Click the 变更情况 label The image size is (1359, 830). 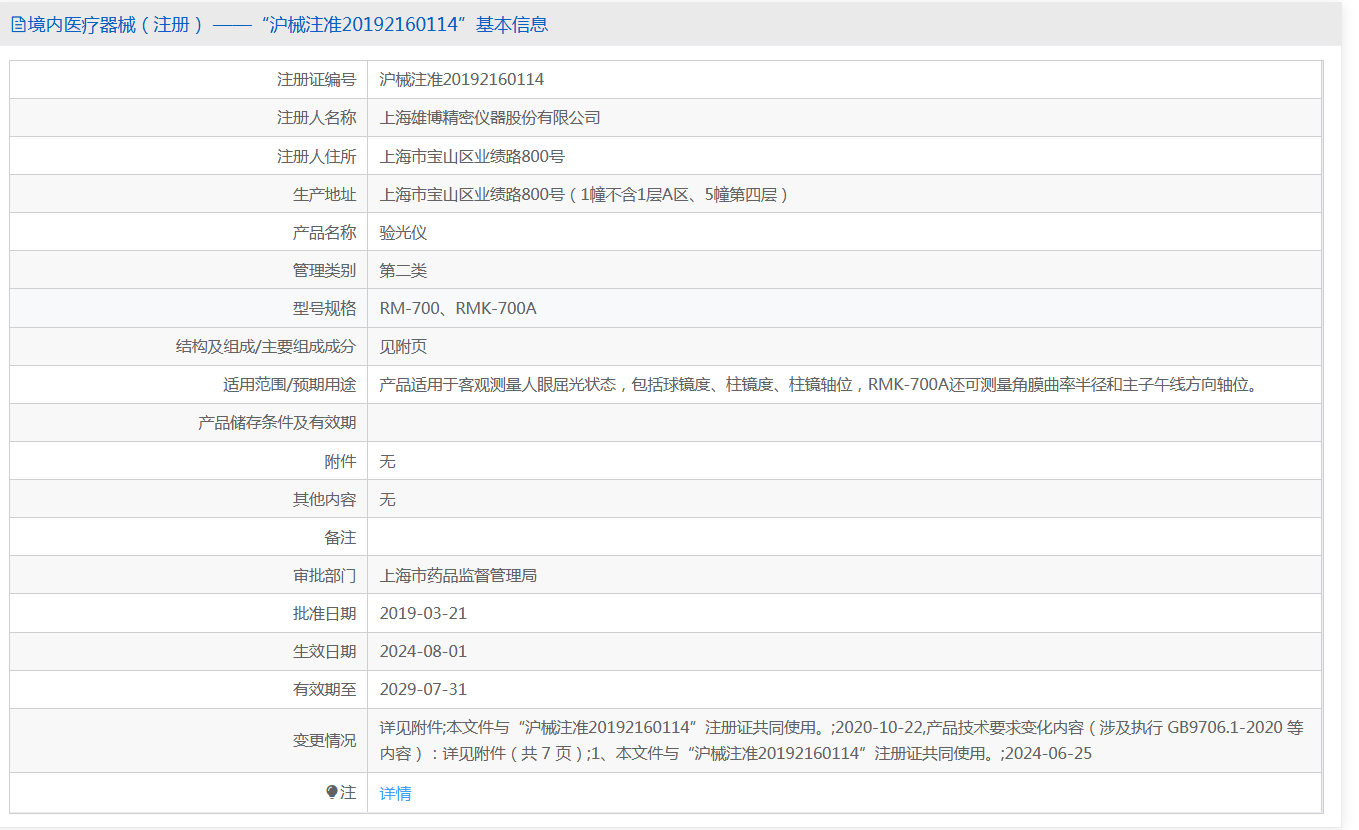tap(324, 740)
